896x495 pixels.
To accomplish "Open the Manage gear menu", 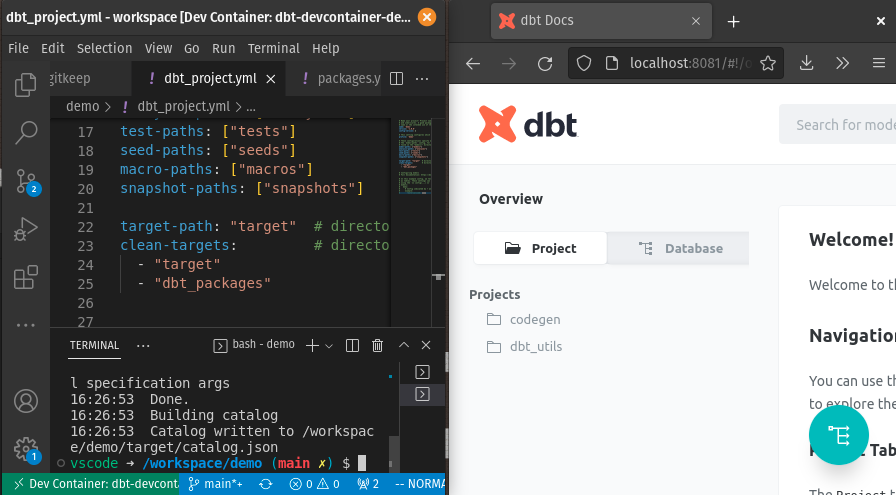I will point(26,450).
